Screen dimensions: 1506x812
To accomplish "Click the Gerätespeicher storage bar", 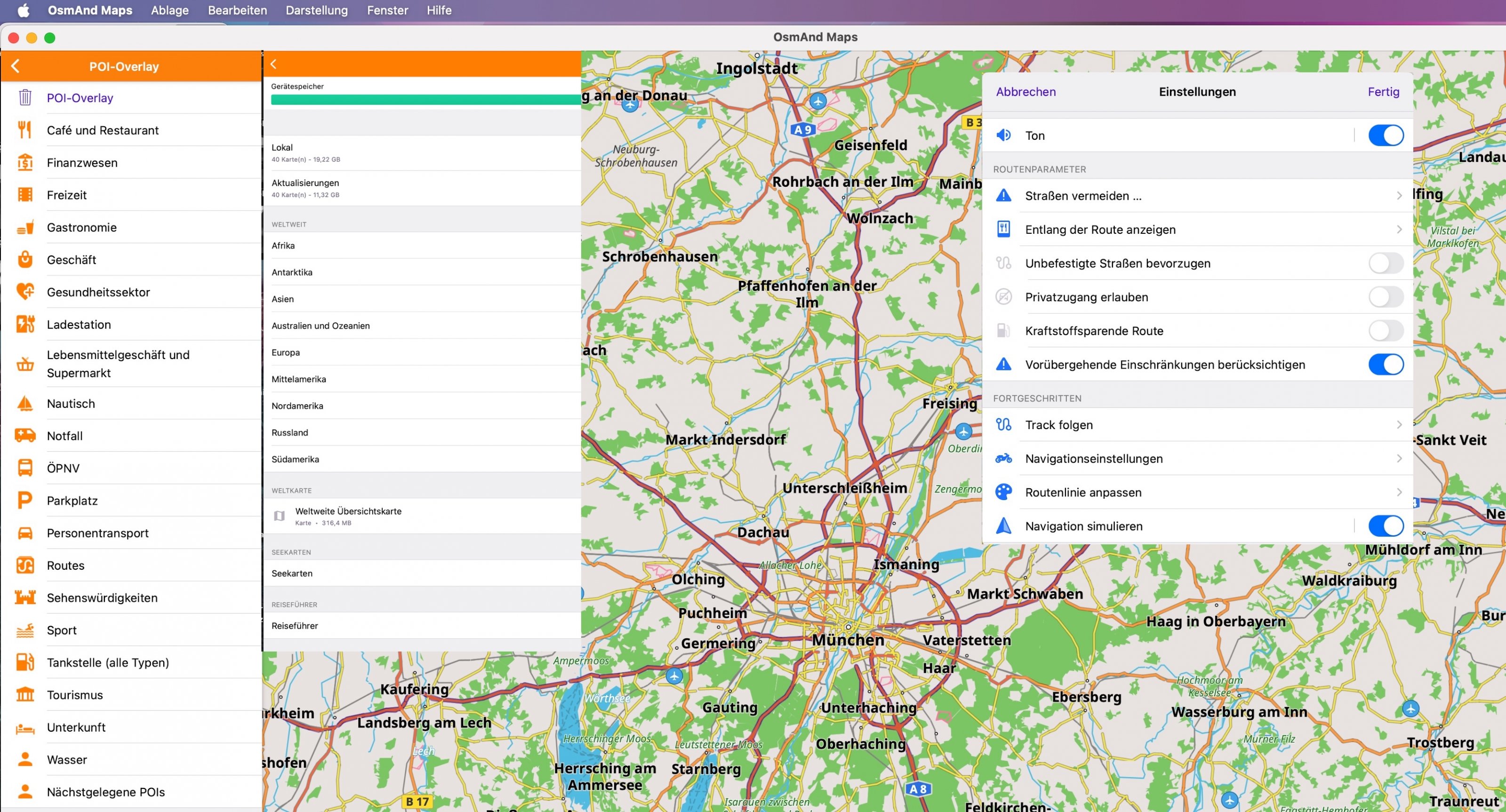I will [x=425, y=100].
